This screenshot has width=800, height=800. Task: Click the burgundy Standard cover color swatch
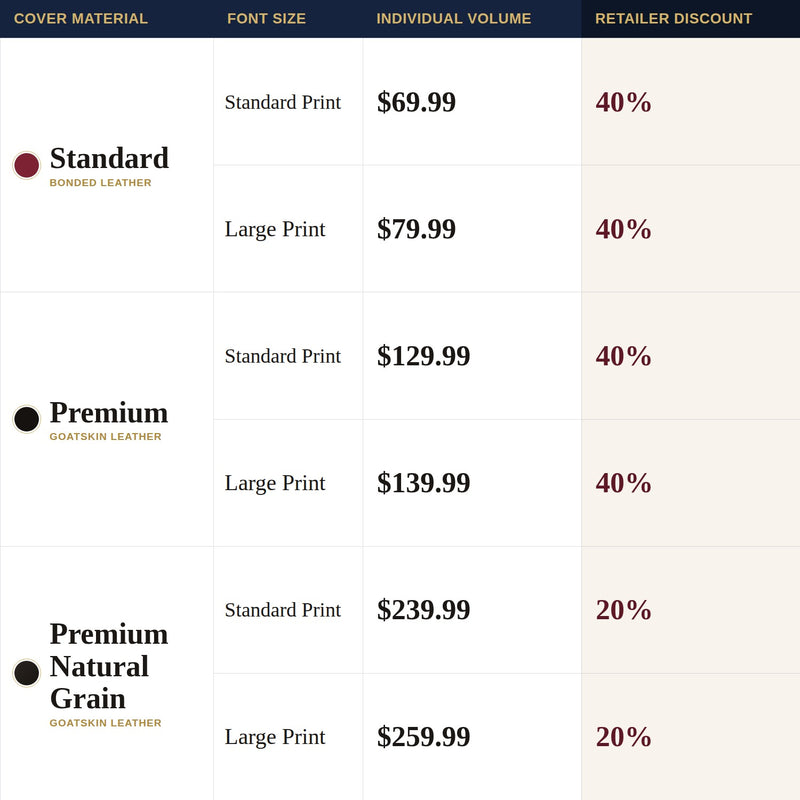pyautogui.click(x=27, y=165)
